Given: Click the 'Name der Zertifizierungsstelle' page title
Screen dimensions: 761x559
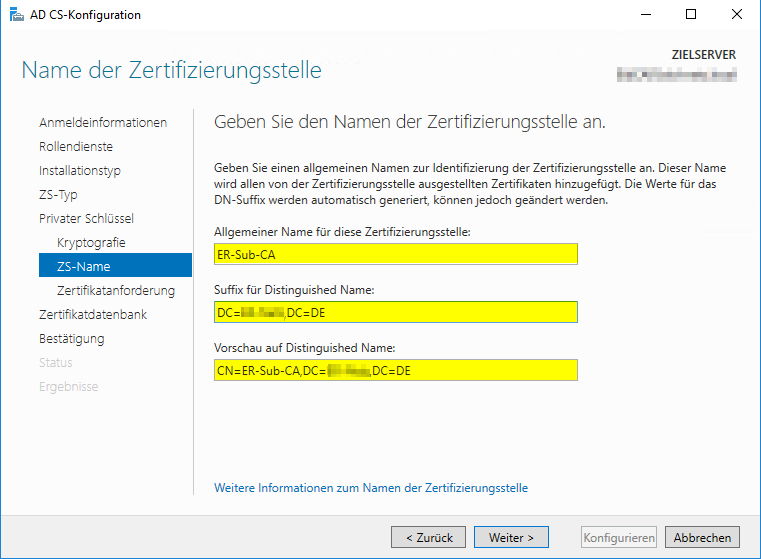Looking at the screenshot, I should (x=171, y=70).
